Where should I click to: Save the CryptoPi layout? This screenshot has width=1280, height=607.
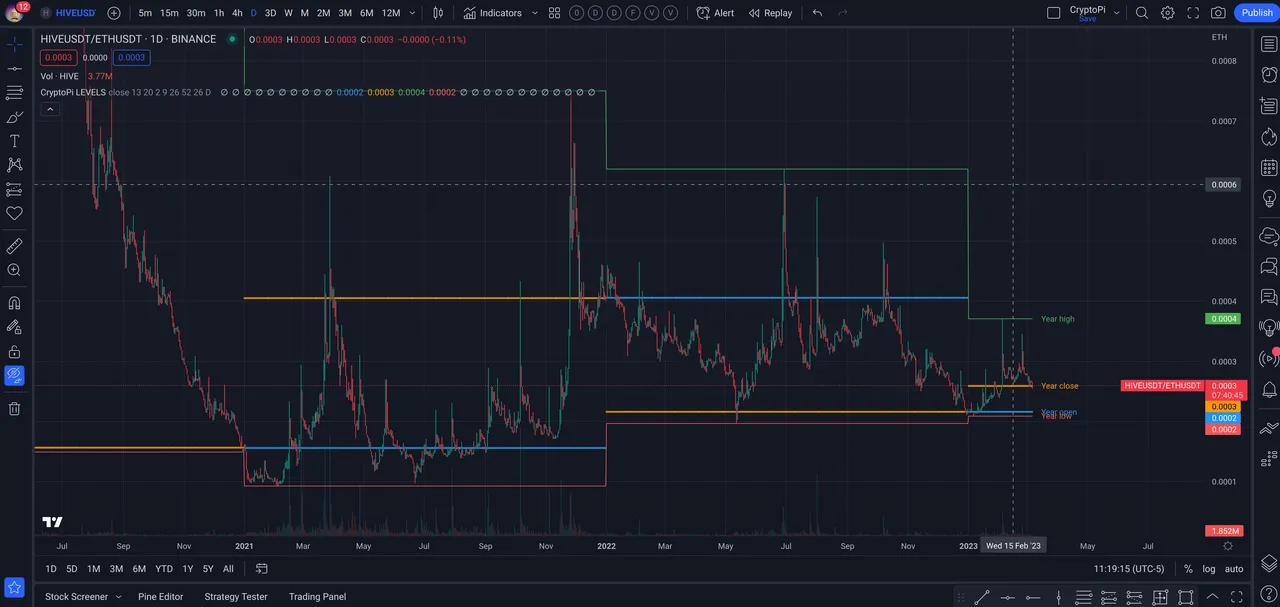[x=1087, y=19]
